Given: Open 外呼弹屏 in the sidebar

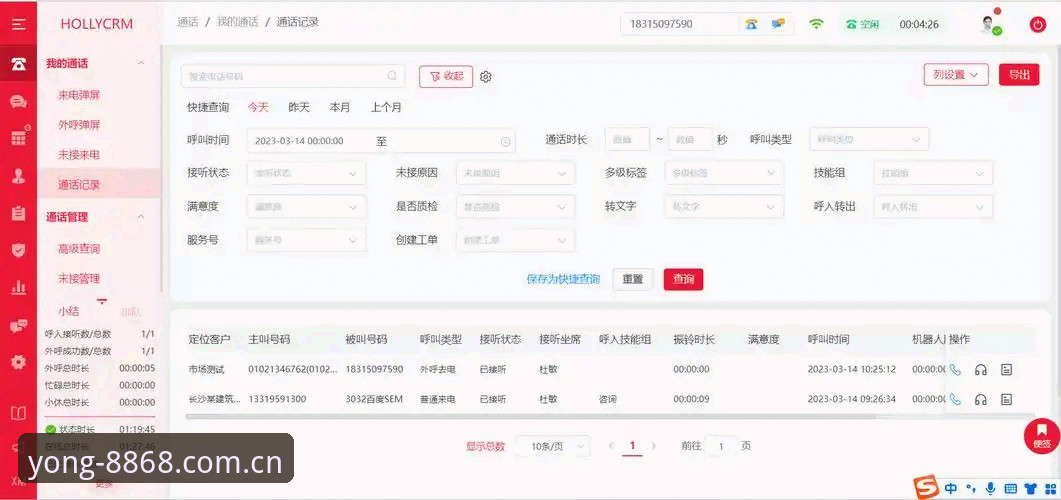Looking at the screenshot, I should 79,125.
